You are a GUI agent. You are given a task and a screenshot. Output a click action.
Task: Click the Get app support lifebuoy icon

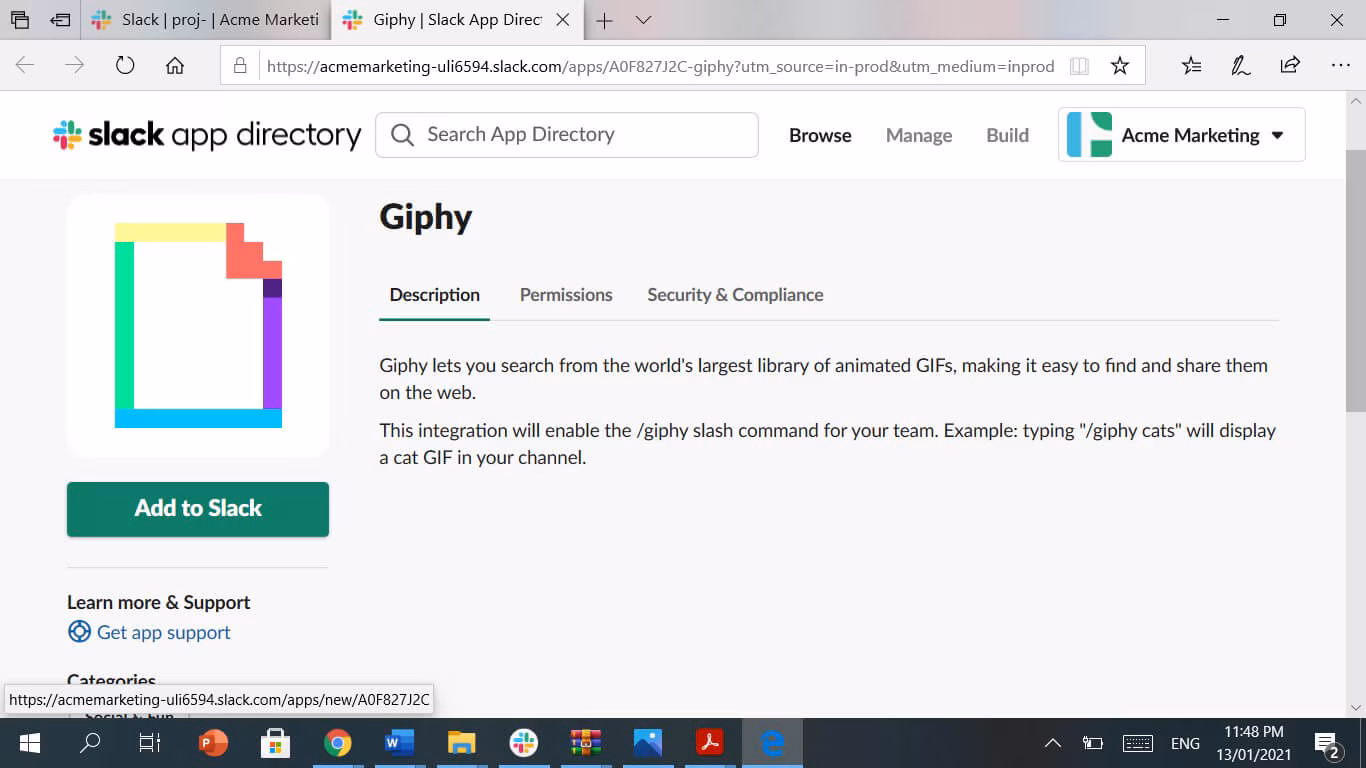tap(79, 632)
